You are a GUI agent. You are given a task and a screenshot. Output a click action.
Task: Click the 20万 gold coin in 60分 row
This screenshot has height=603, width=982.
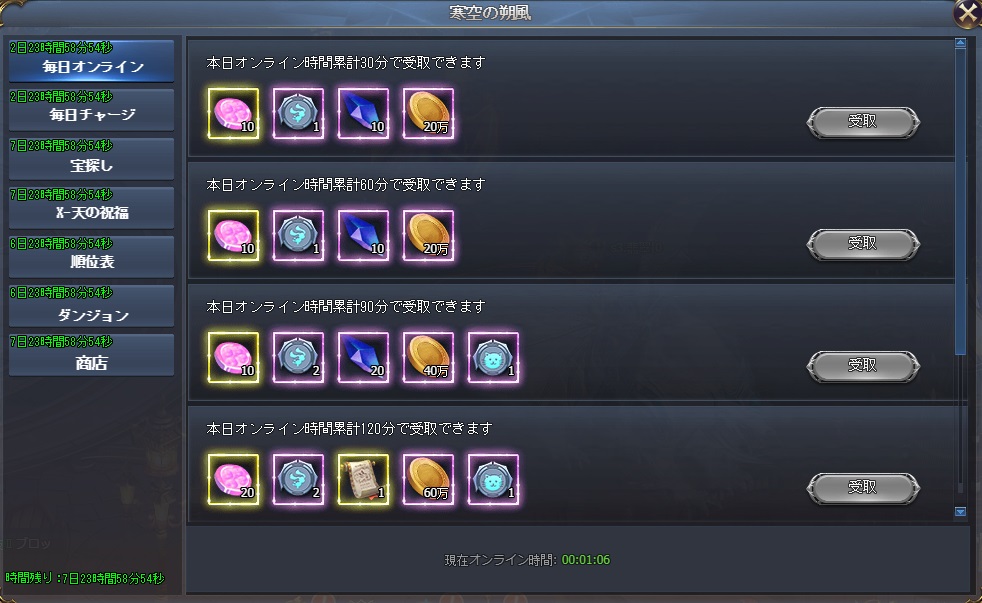pyautogui.click(x=428, y=235)
